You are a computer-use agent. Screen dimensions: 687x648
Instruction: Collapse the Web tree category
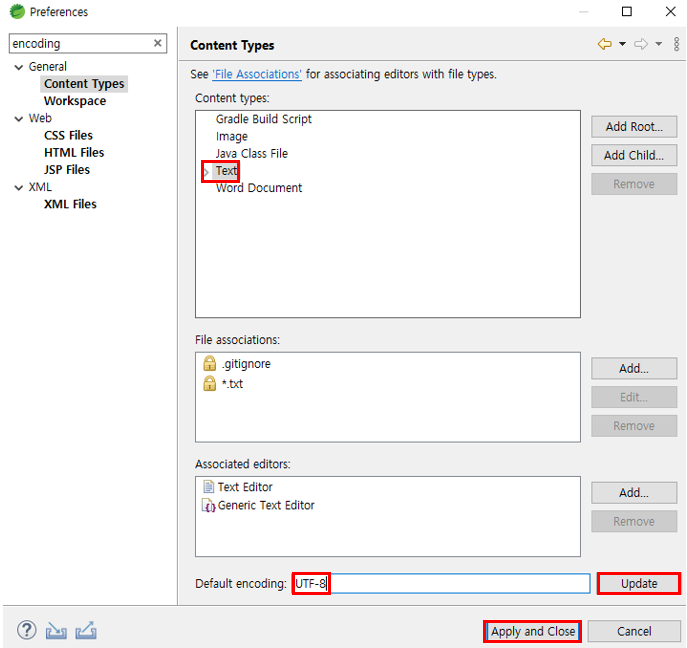point(18,119)
